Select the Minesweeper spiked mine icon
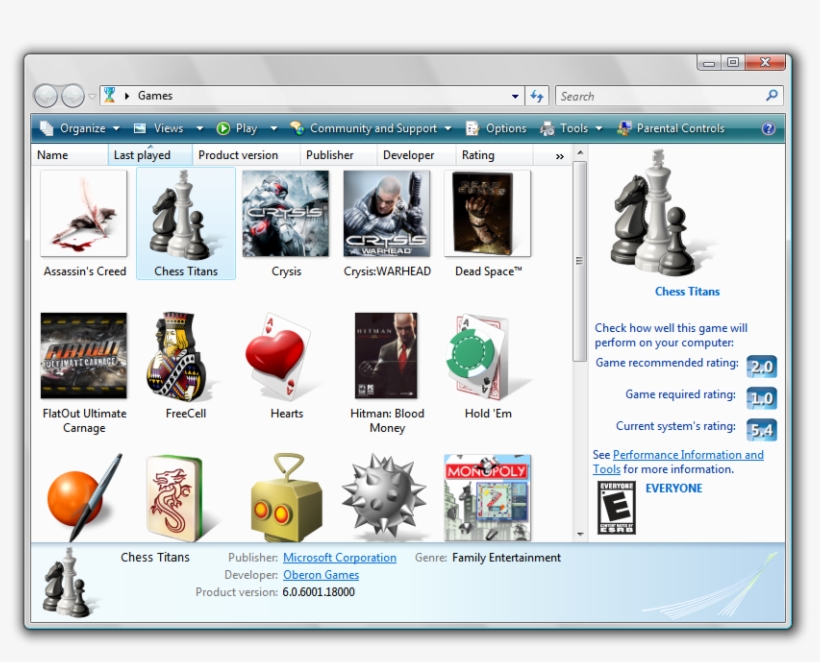 [384, 496]
